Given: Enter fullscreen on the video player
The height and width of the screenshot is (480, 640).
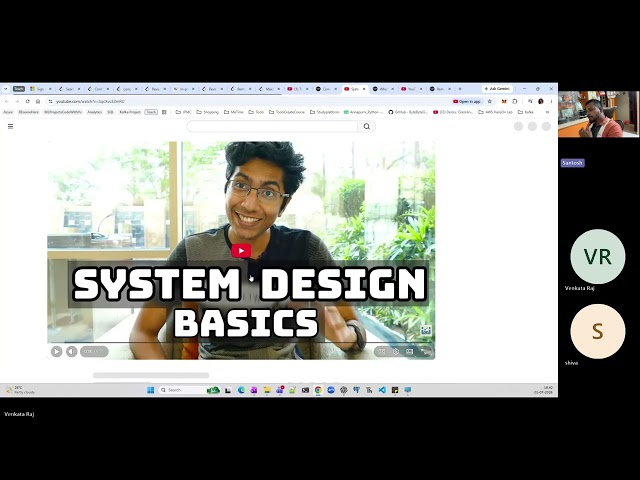Looking at the screenshot, I should tap(425, 351).
